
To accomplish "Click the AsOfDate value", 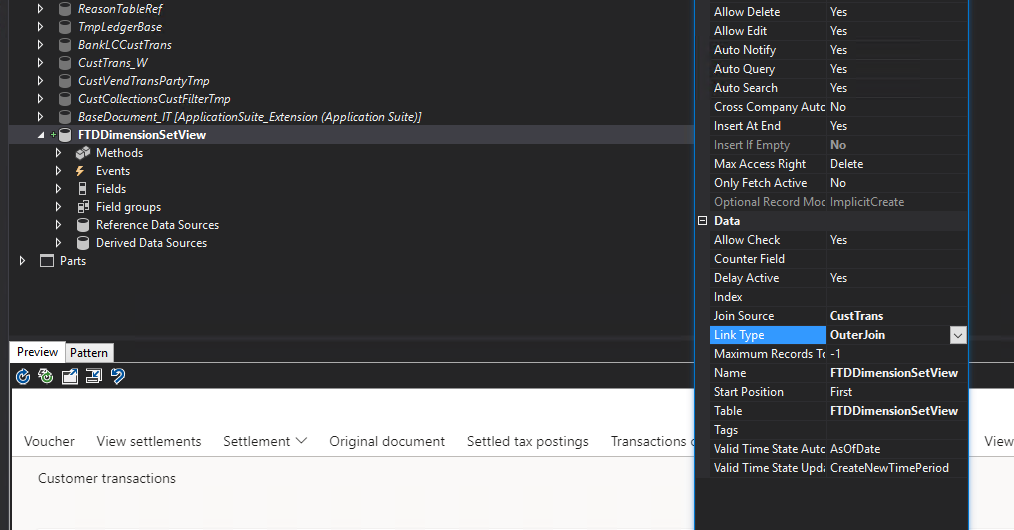I will click(x=855, y=449).
